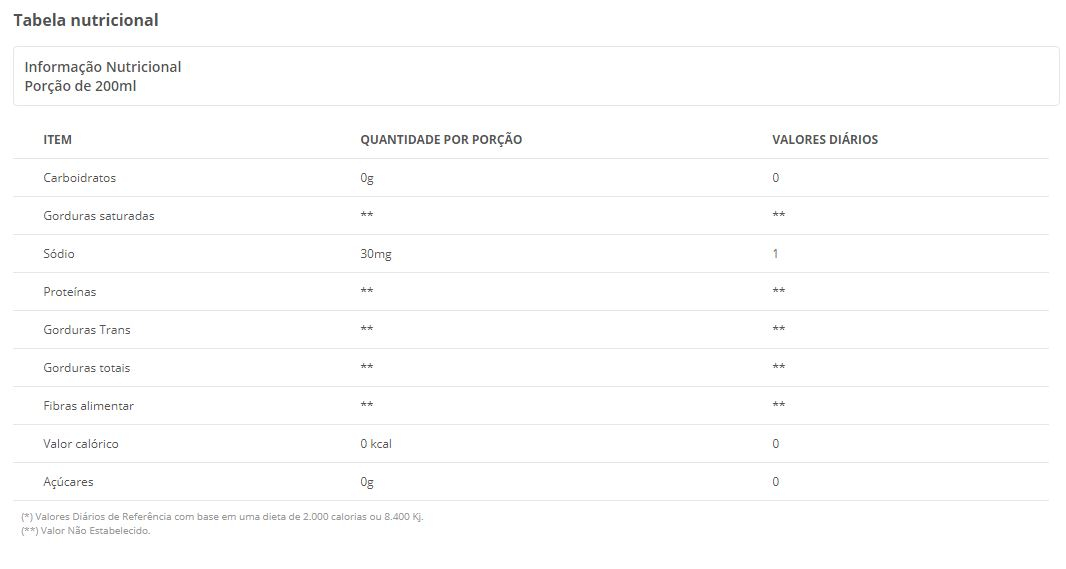Select the Informação Nutricional text
Screen dimensions: 1066x569
[103, 67]
